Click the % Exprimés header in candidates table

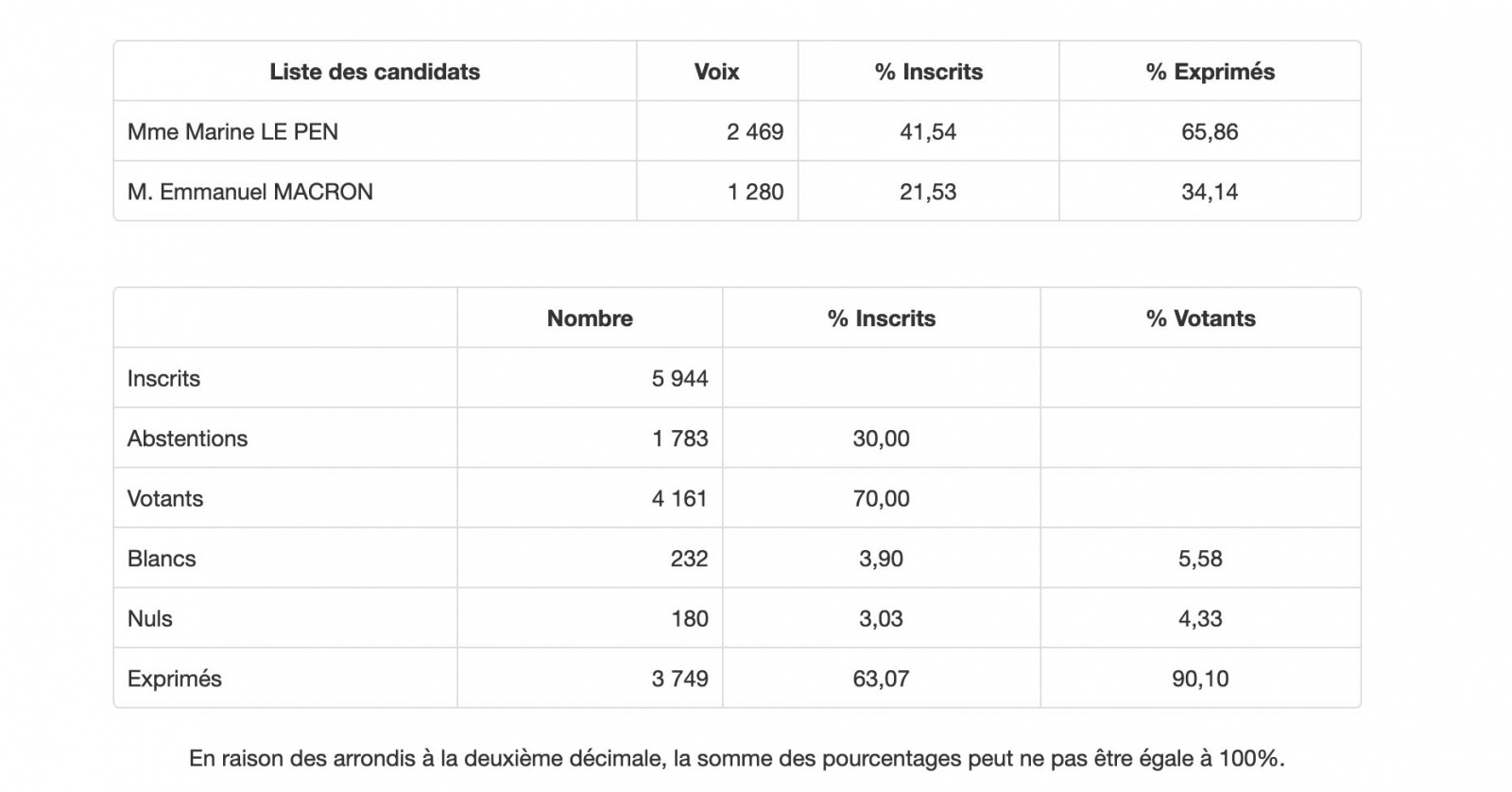tap(1210, 72)
